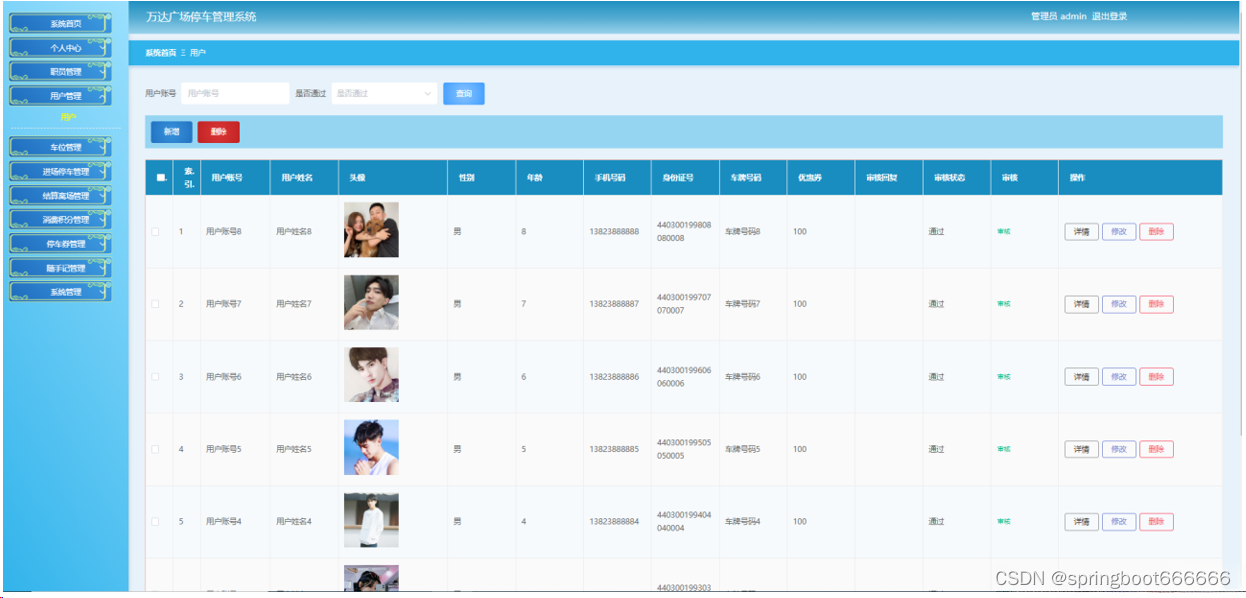Click green 审核 link for 用户账号8
The width and height of the screenshot is (1246, 598).
(x=1003, y=232)
